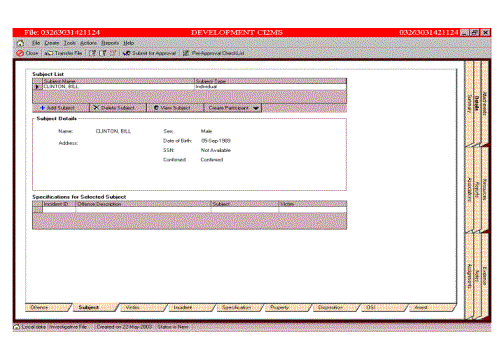The width and height of the screenshot is (504, 360).
Task: Open the Tools menu
Action: coord(70,43)
